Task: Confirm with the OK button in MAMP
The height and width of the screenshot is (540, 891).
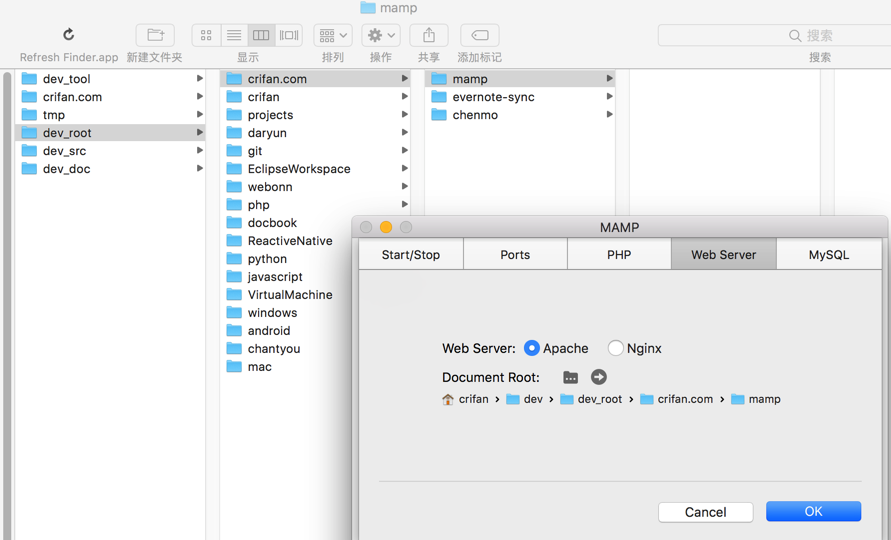Action: 813,511
